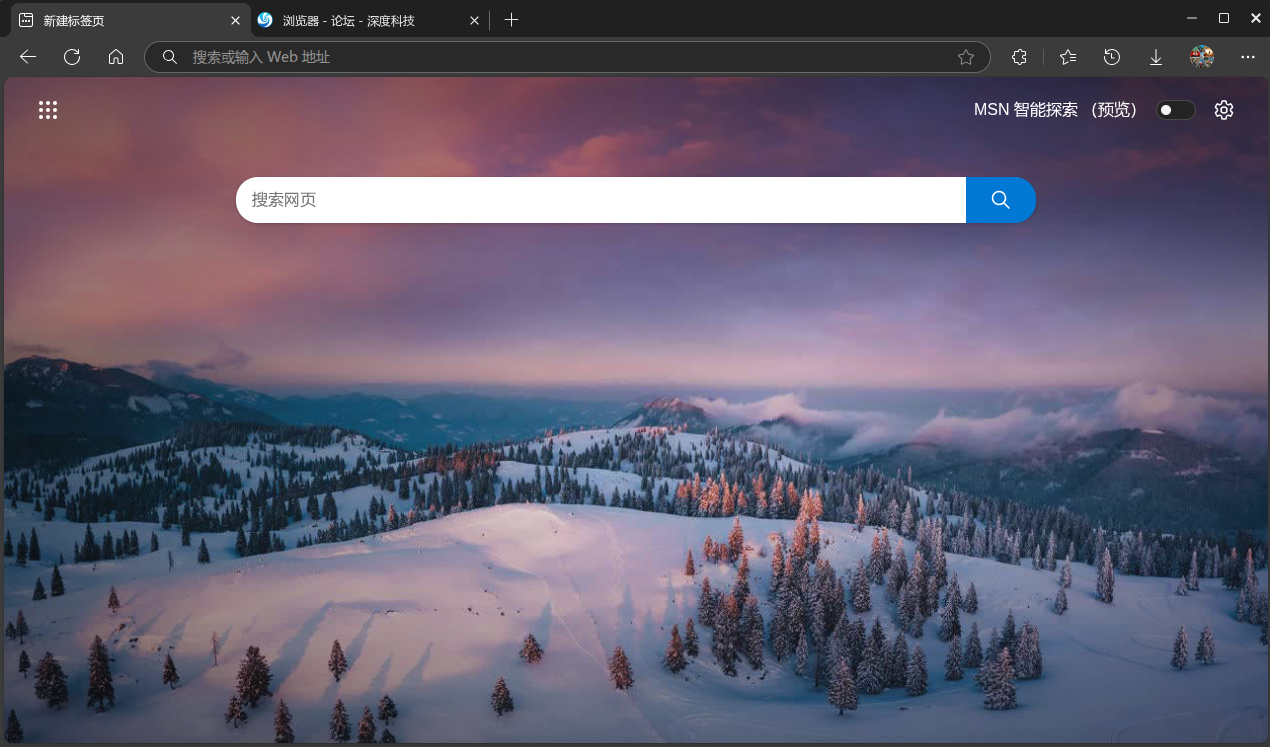Image resolution: width=1270 pixels, height=747 pixels.
Task: Toggle MSN 智能探索 preview switch
Action: [1176, 110]
